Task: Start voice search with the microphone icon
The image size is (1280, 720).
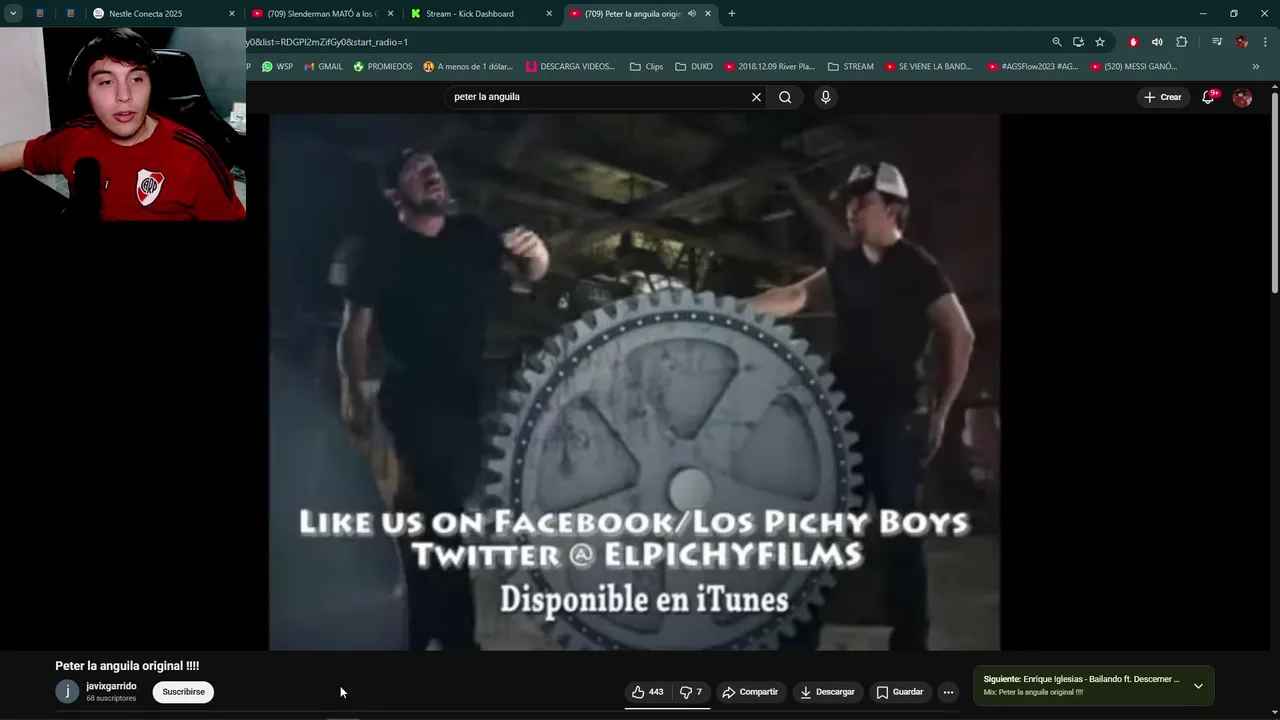Action: (x=825, y=97)
